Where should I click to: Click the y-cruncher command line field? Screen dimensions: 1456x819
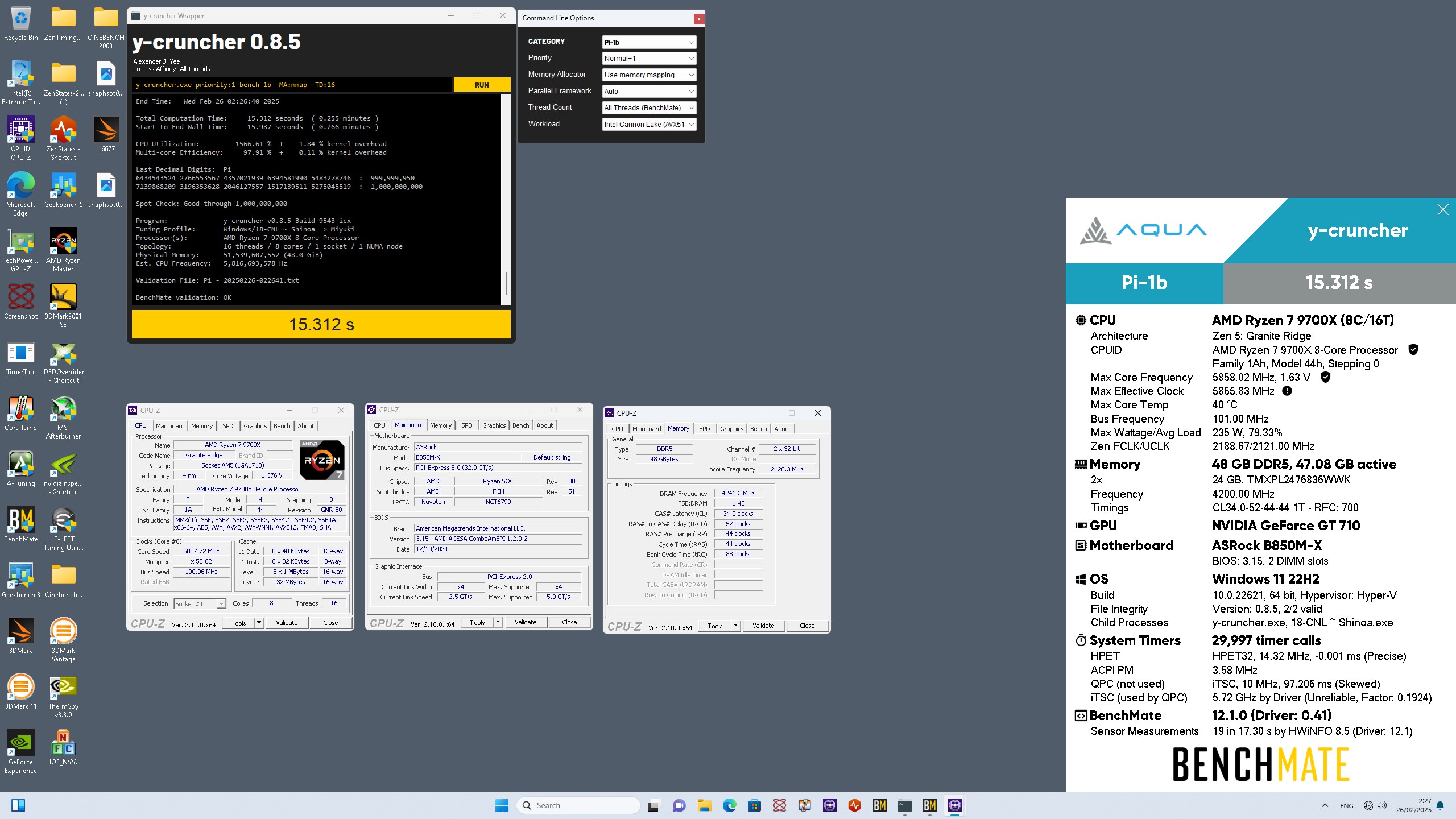coord(292,85)
